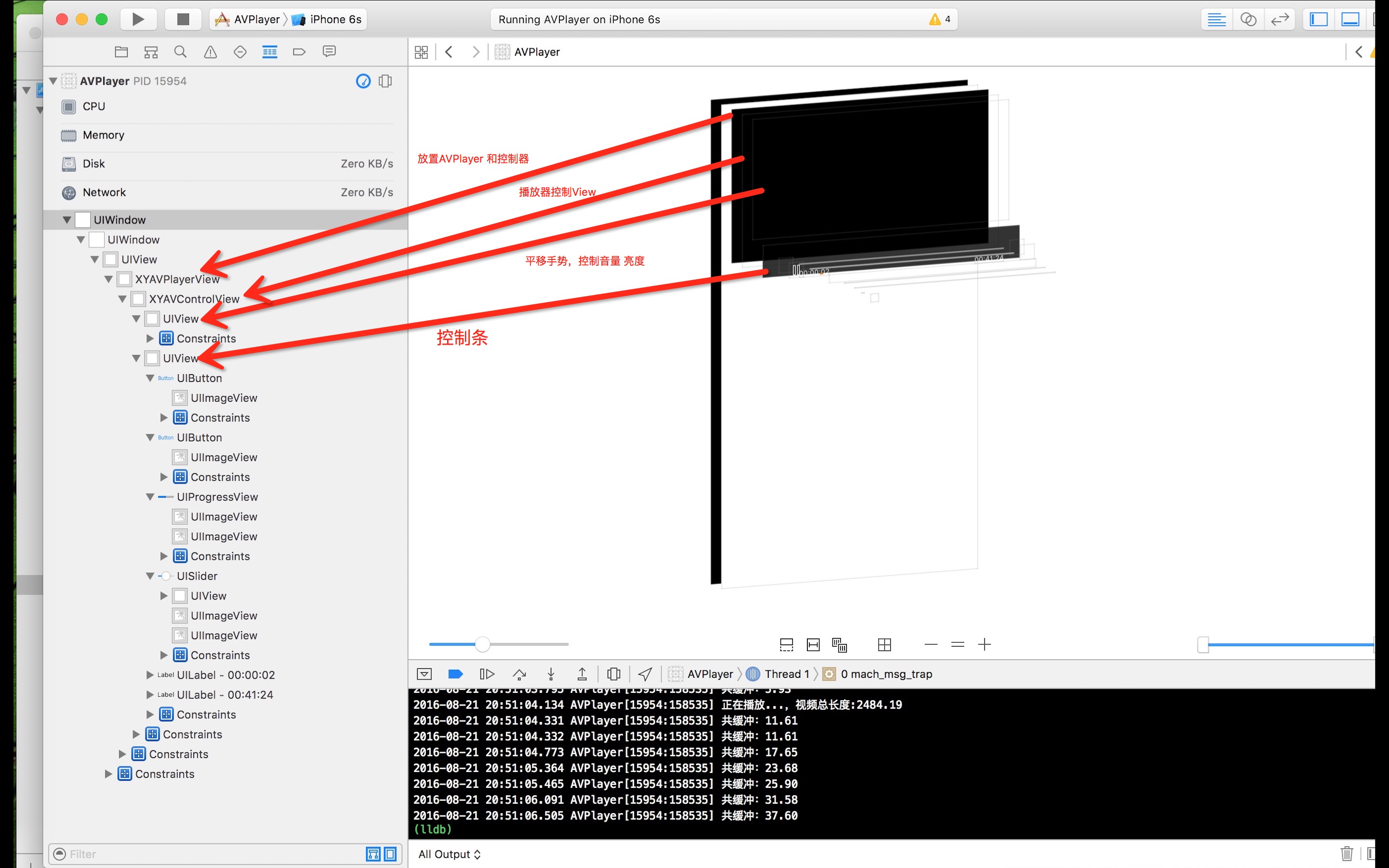The image size is (1389, 868).
Task: Open the Test navigator diamond icon
Action: pyautogui.click(x=240, y=52)
